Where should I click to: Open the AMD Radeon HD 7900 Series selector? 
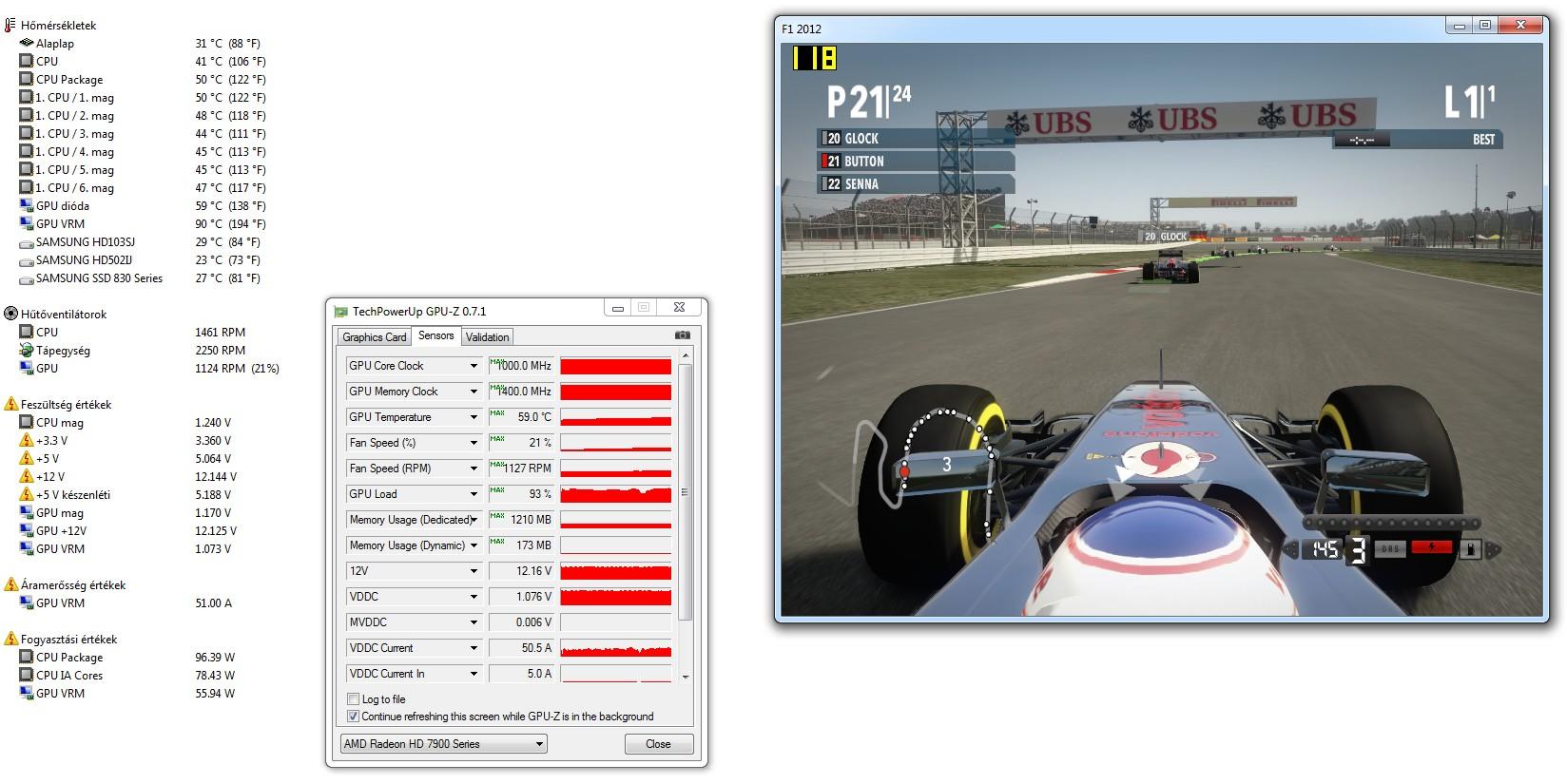444,744
